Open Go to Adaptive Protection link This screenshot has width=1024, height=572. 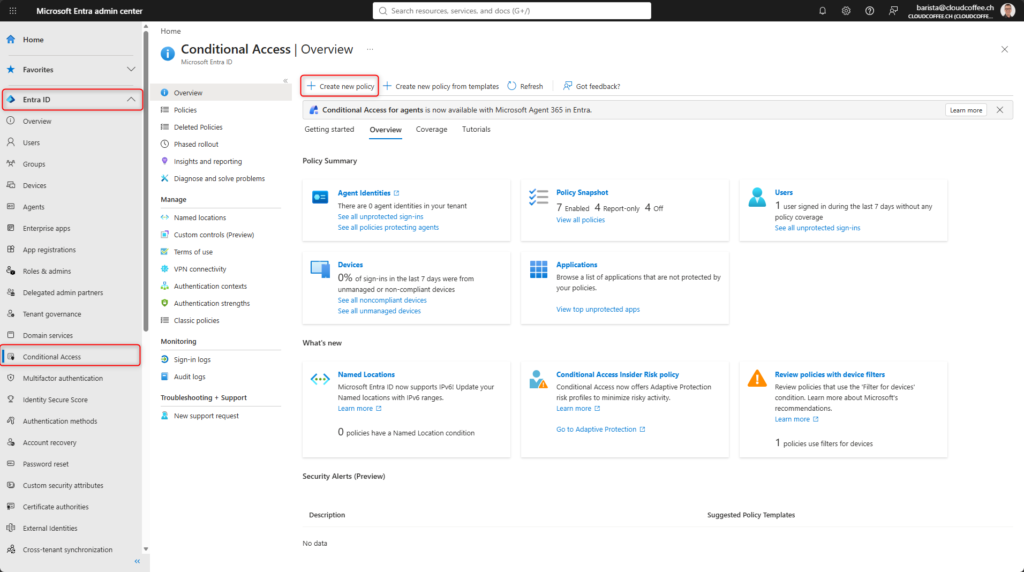click(x=600, y=429)
